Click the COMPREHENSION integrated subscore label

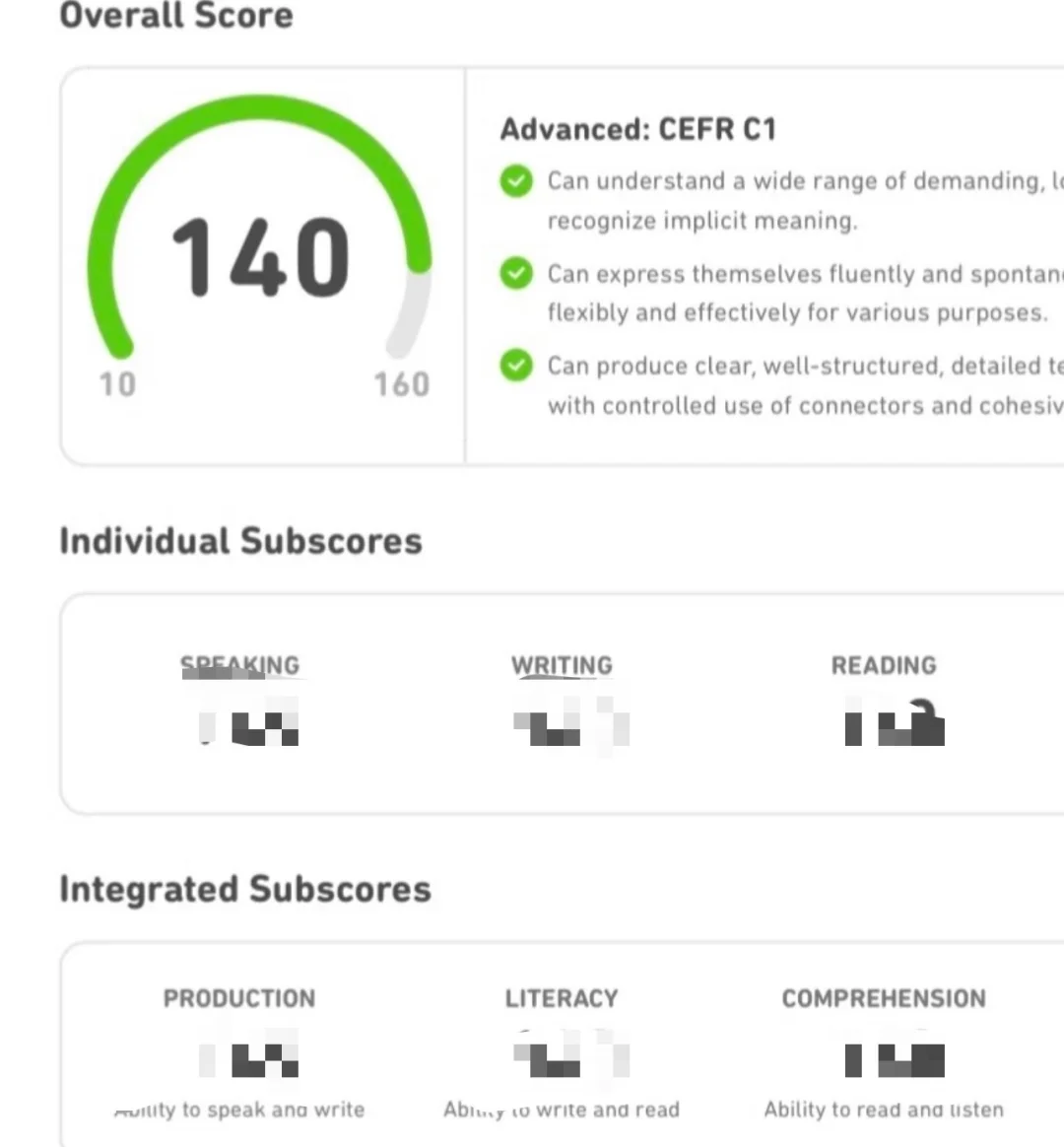pyautogui.click(x=884, y=998)
